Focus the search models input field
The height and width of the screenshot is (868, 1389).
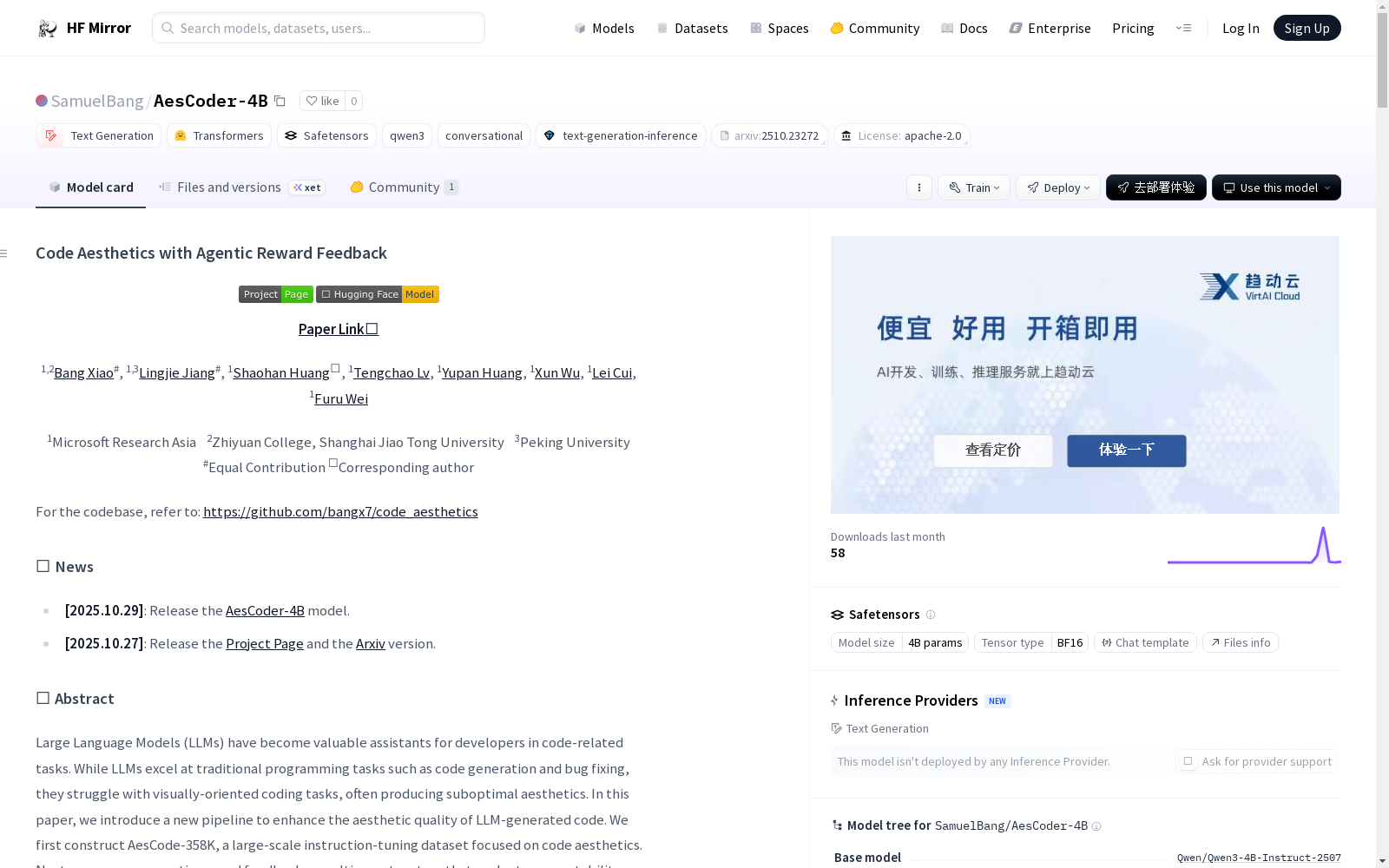pos(319,28)
